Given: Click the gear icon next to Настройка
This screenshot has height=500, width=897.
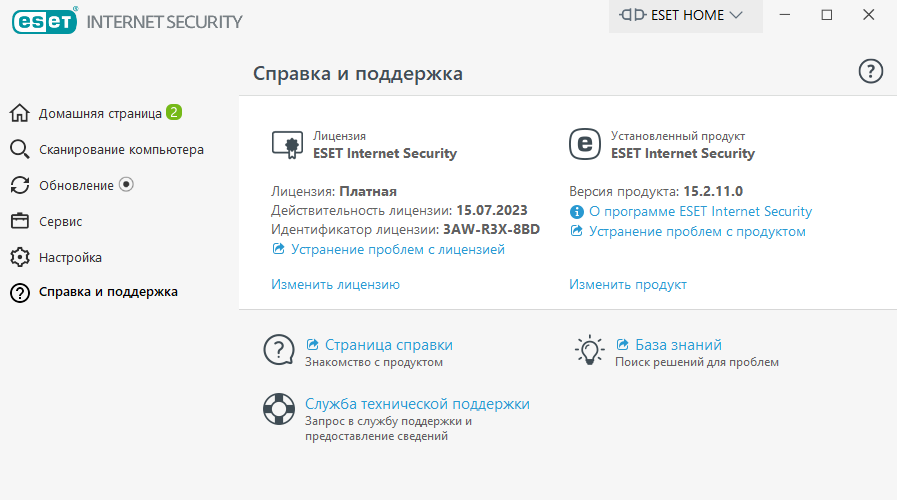Looking at the screenshot, I should pos(19,257).
